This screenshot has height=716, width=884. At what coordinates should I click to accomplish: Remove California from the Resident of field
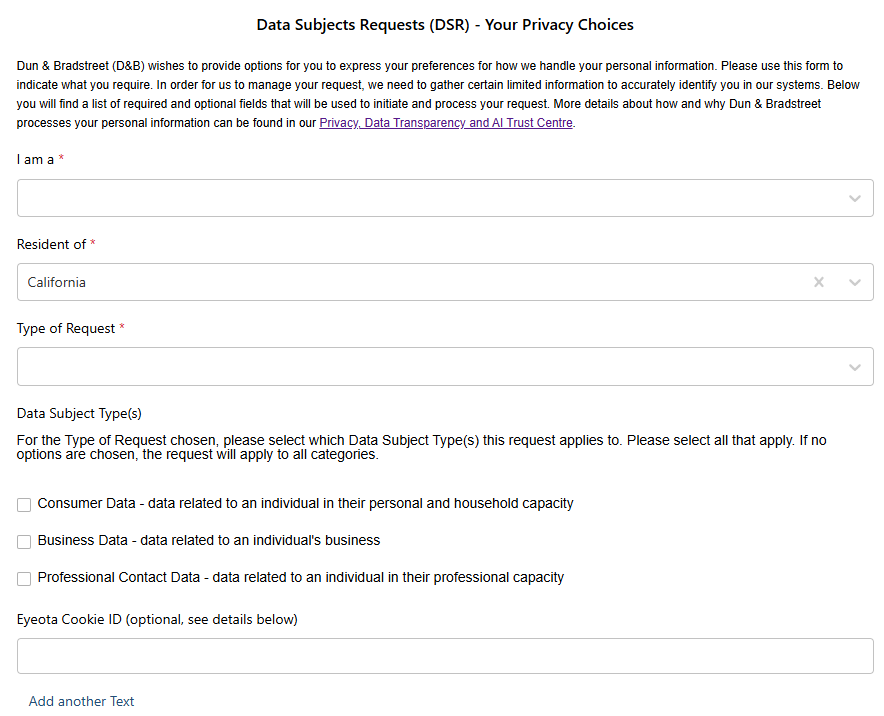(819, 282)
